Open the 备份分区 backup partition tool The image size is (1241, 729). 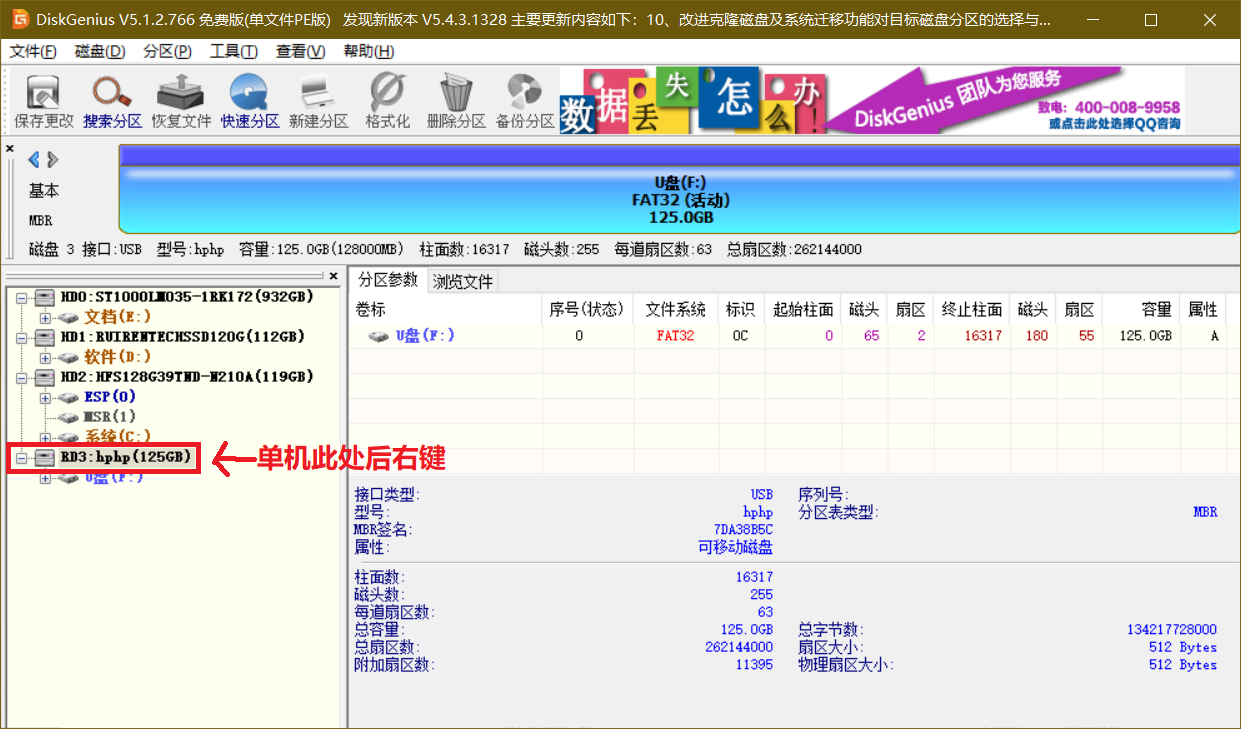tap(525, 101)
